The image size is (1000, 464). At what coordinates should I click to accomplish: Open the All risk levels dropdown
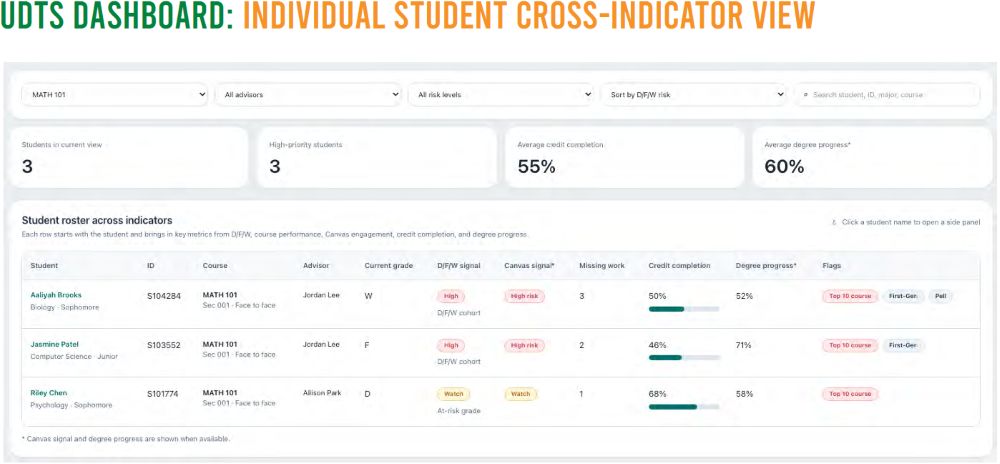coord(501,94)
